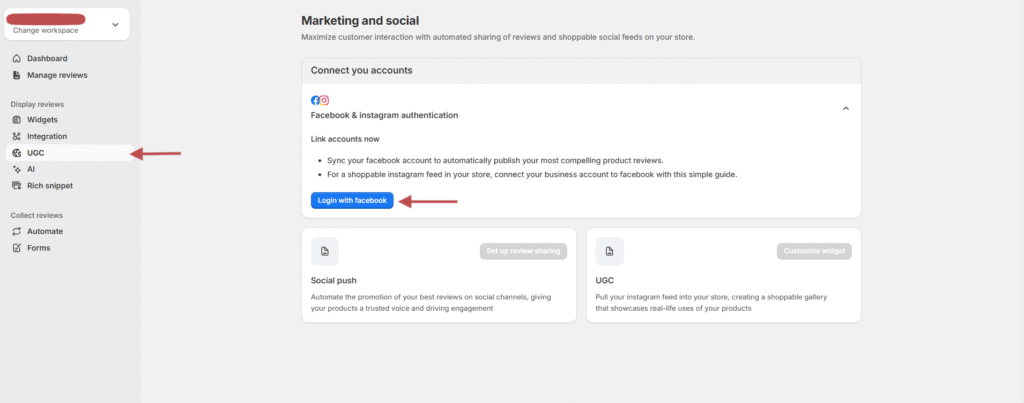Click the Manage reviews document icon
The image size is (1024, 403).
[x=16, y=75]
